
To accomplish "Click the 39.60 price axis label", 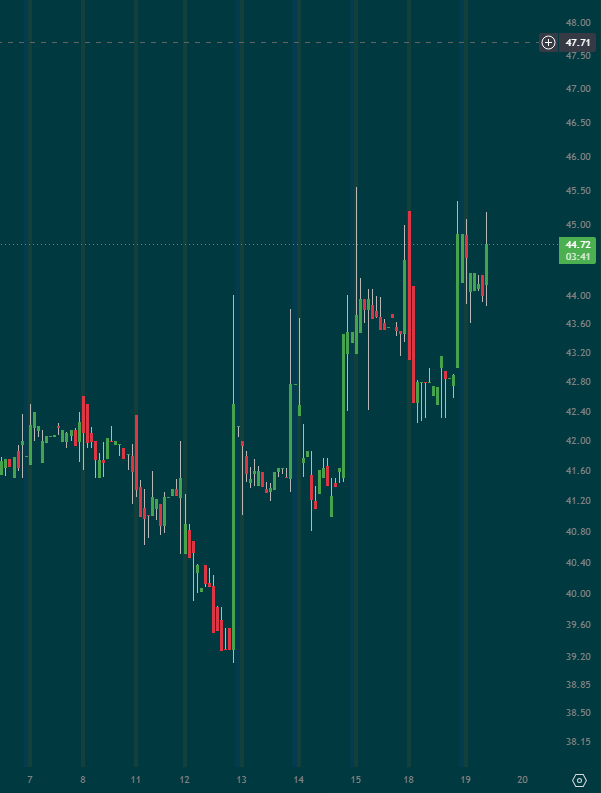I will (x=578, y=625).
